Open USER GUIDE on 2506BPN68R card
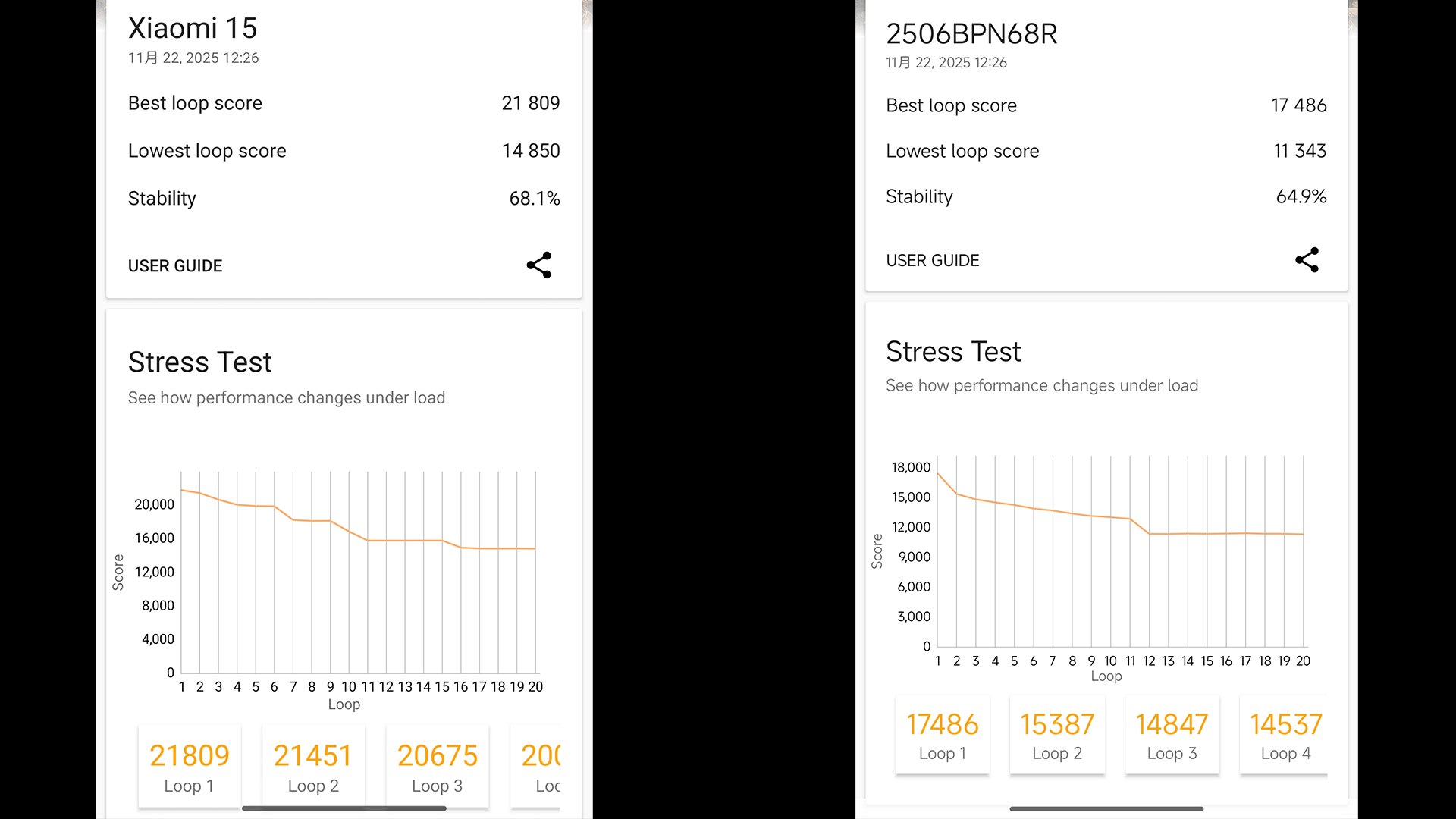Image resolution: width=1456 pixels, height=819 pixels. (x=933, y=261)
